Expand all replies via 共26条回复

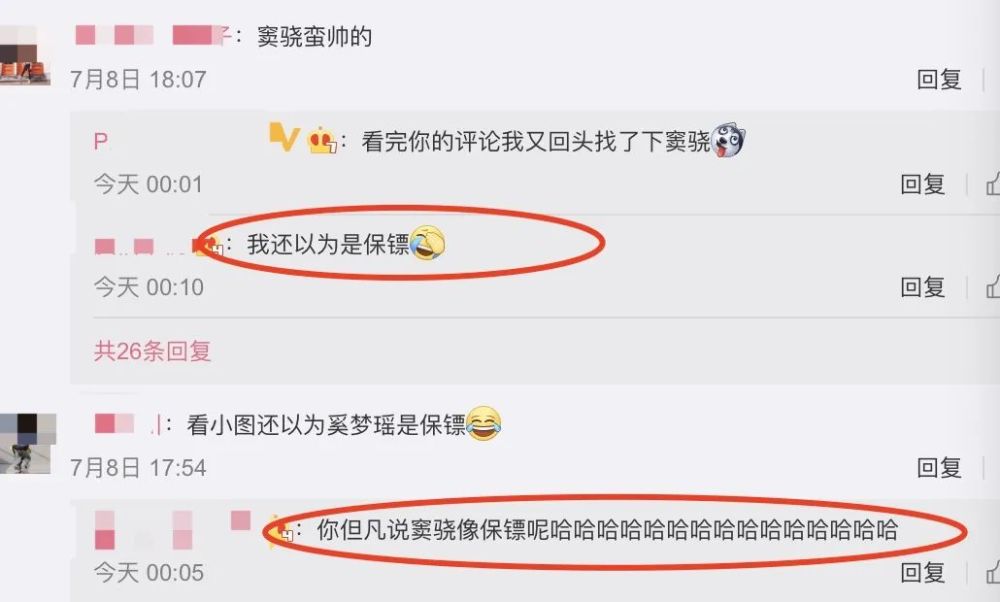[x=152, y=351]
